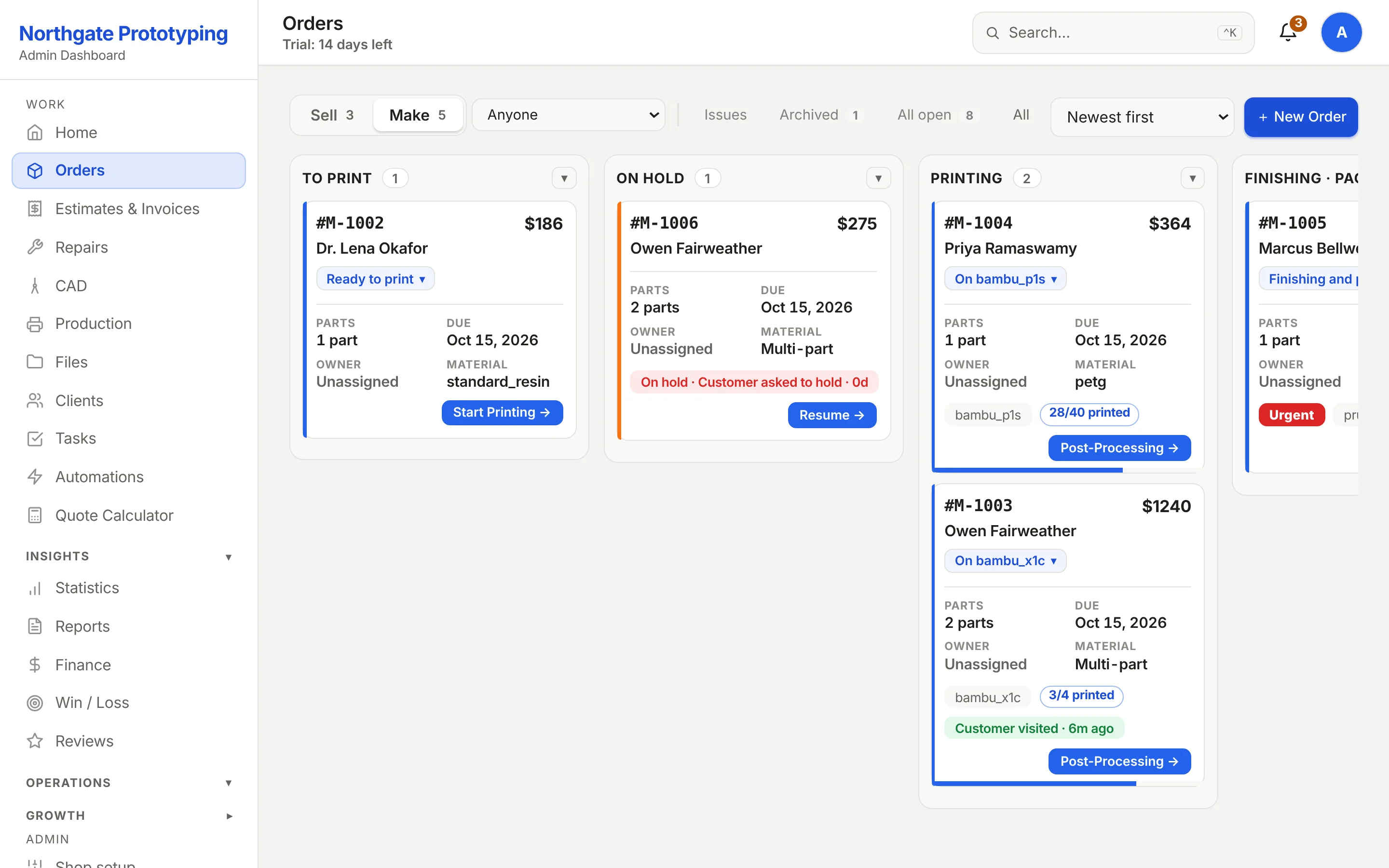1389x868 pixels.
Task: Collapse the ON HOLD column
Action: point(878,178)
